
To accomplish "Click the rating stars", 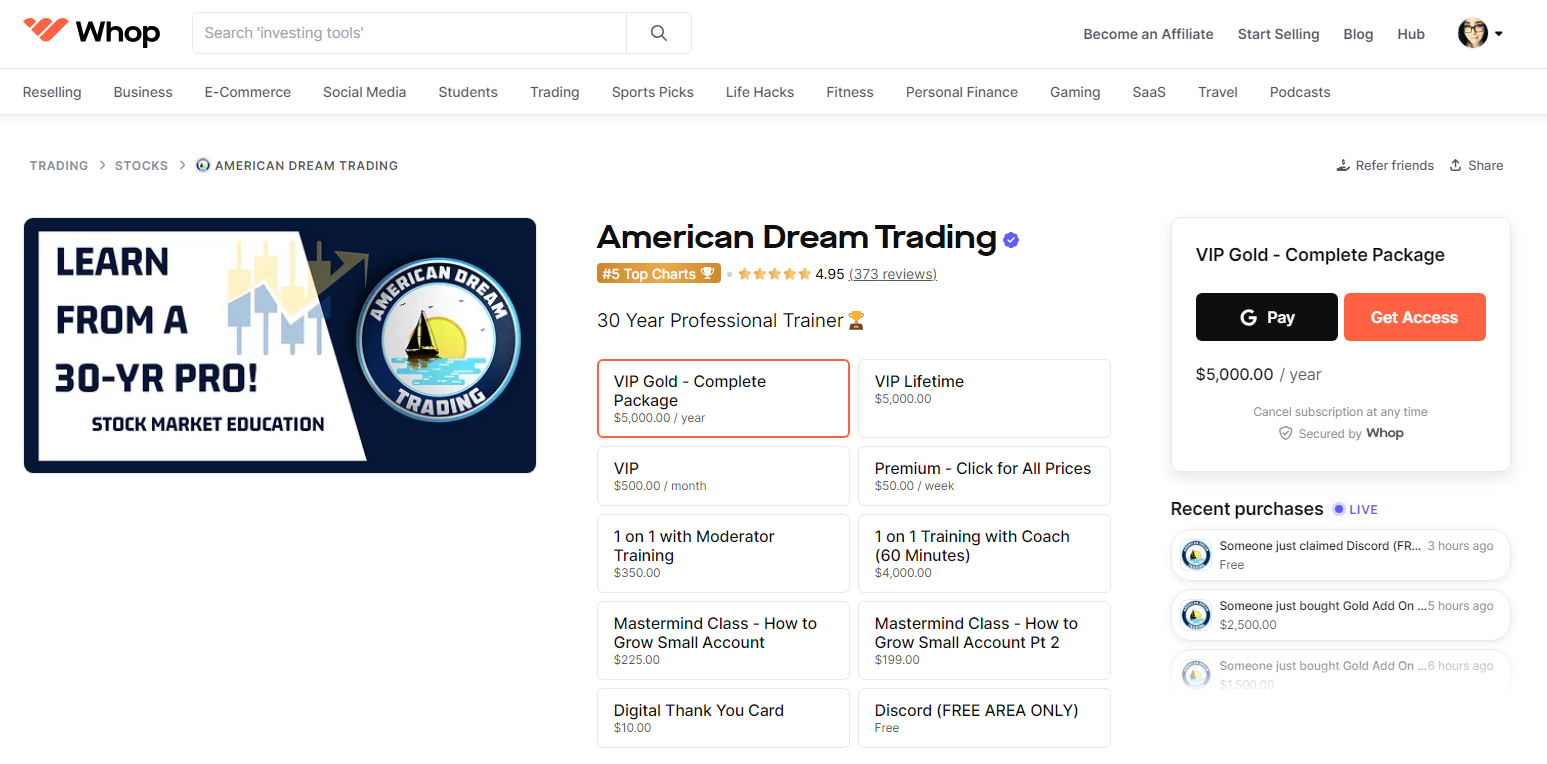I will (775, 273).
